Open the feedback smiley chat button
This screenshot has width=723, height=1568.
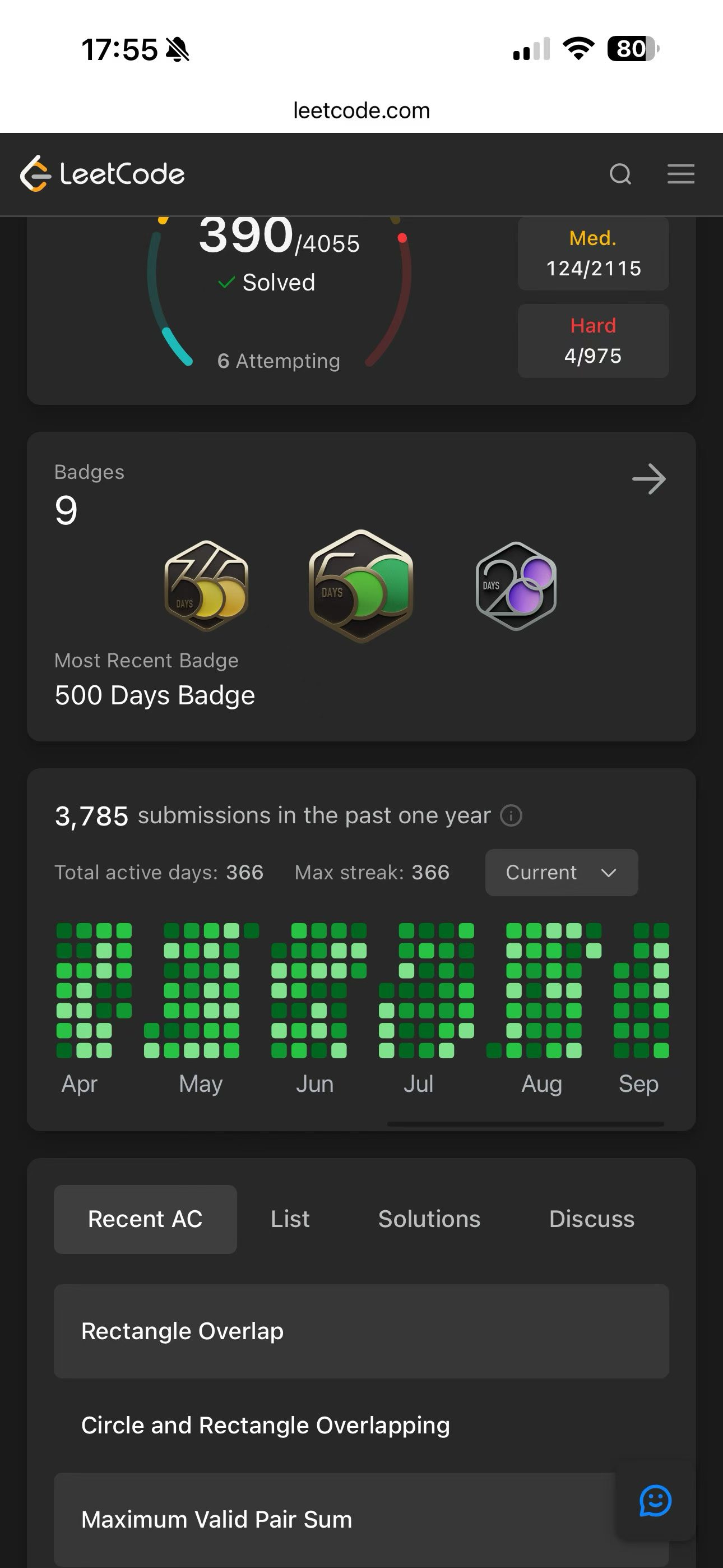point(655,1501)
